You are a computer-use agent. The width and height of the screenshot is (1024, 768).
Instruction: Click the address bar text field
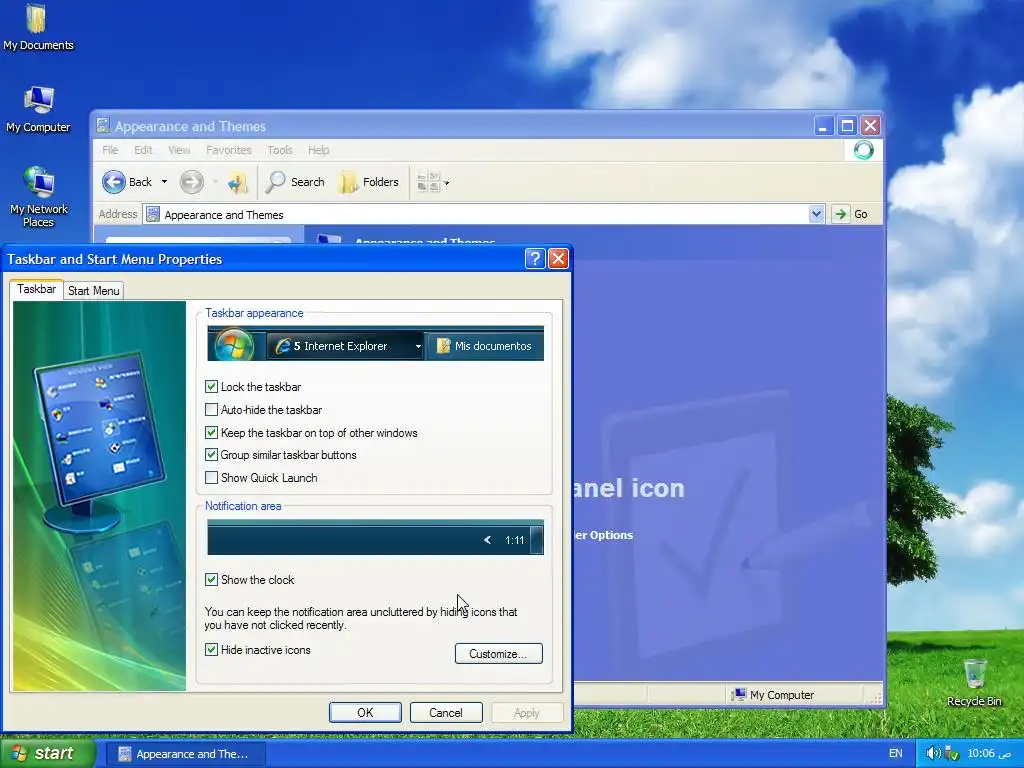(x=483, y=214)
